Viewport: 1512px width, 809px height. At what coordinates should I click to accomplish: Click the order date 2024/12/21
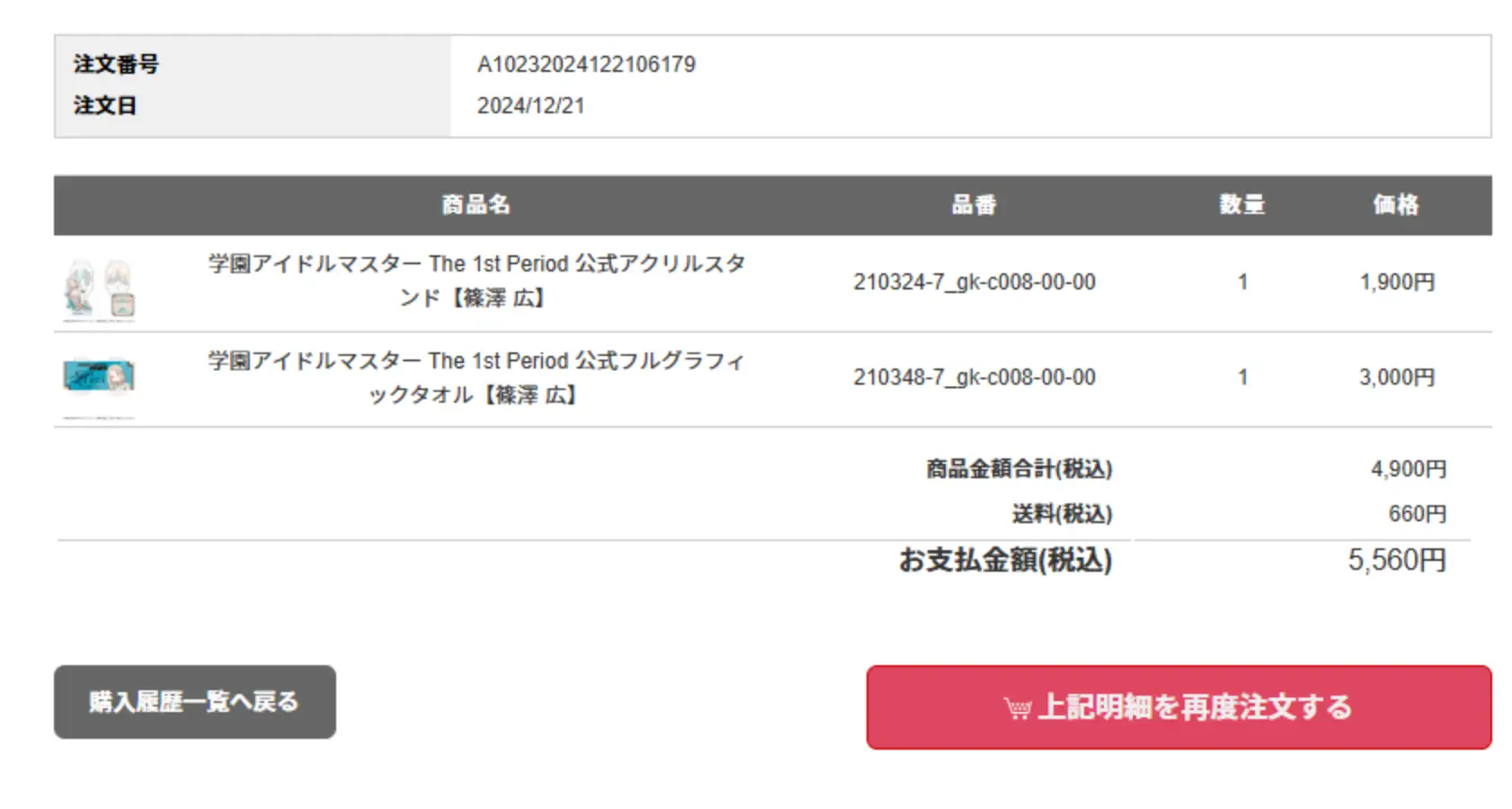(x=530, y=106)
